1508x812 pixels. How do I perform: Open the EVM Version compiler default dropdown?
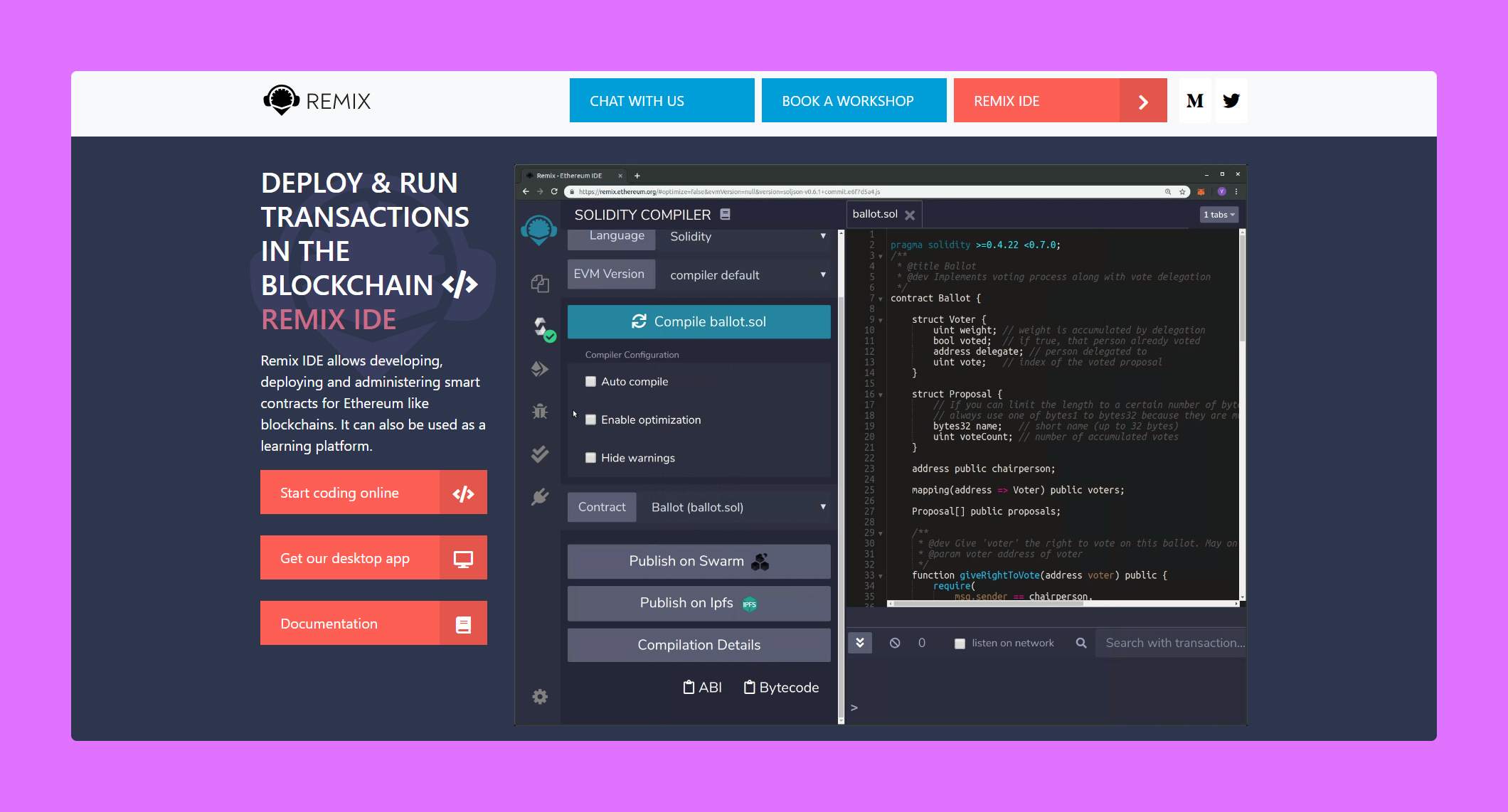tap(743, 274)
